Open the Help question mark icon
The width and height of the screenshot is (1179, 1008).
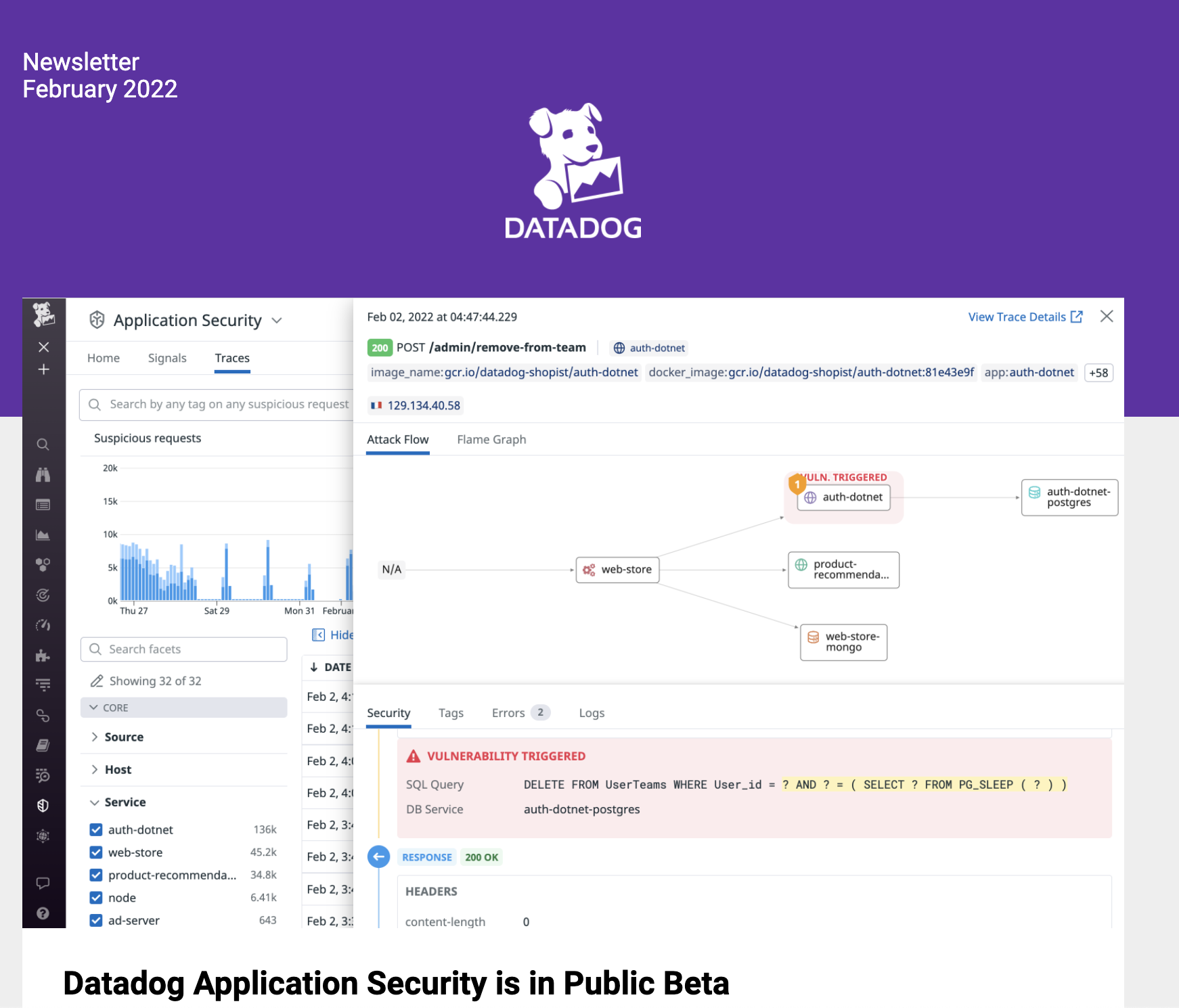tap(43, 913)
